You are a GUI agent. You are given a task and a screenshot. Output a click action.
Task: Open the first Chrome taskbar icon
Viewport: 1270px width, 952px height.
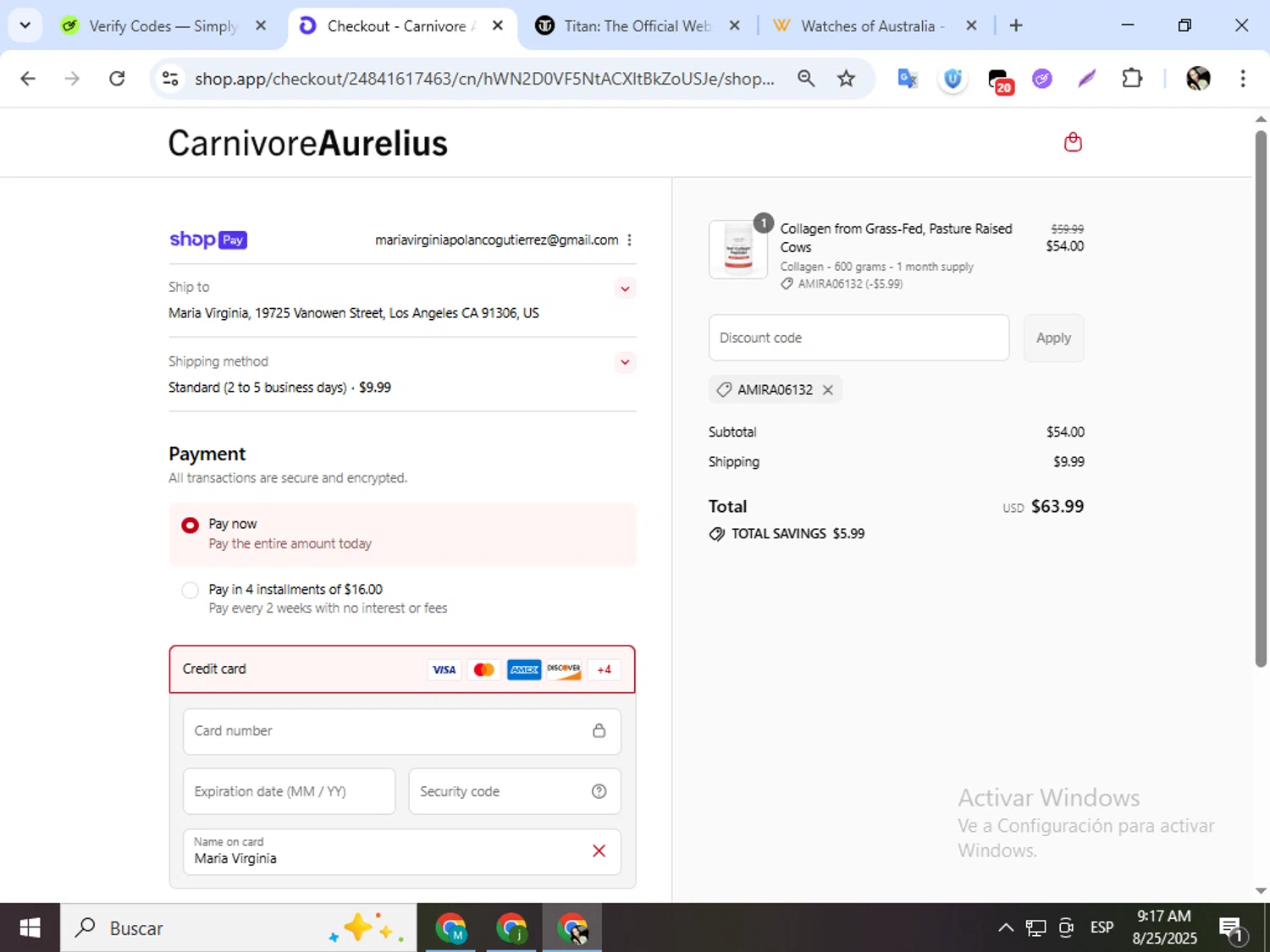450,927
